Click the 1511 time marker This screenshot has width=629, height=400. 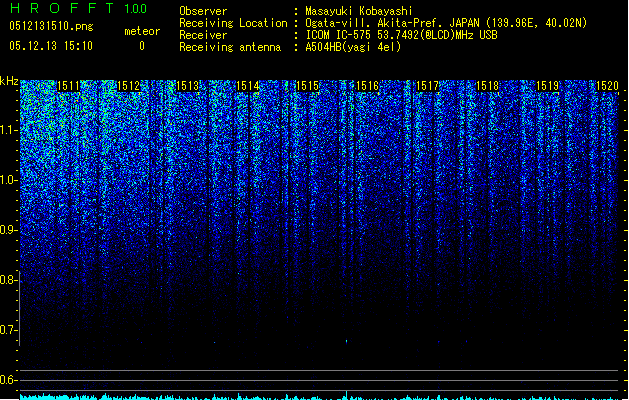coord(69,86)
